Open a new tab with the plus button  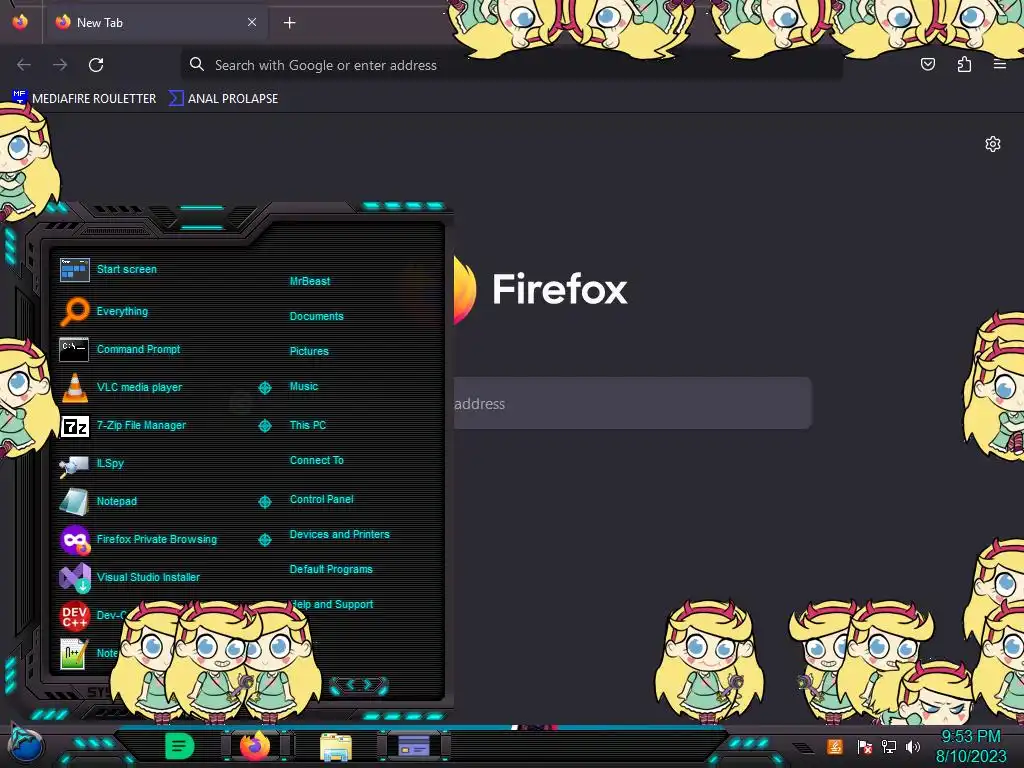(x=289, y=23)
